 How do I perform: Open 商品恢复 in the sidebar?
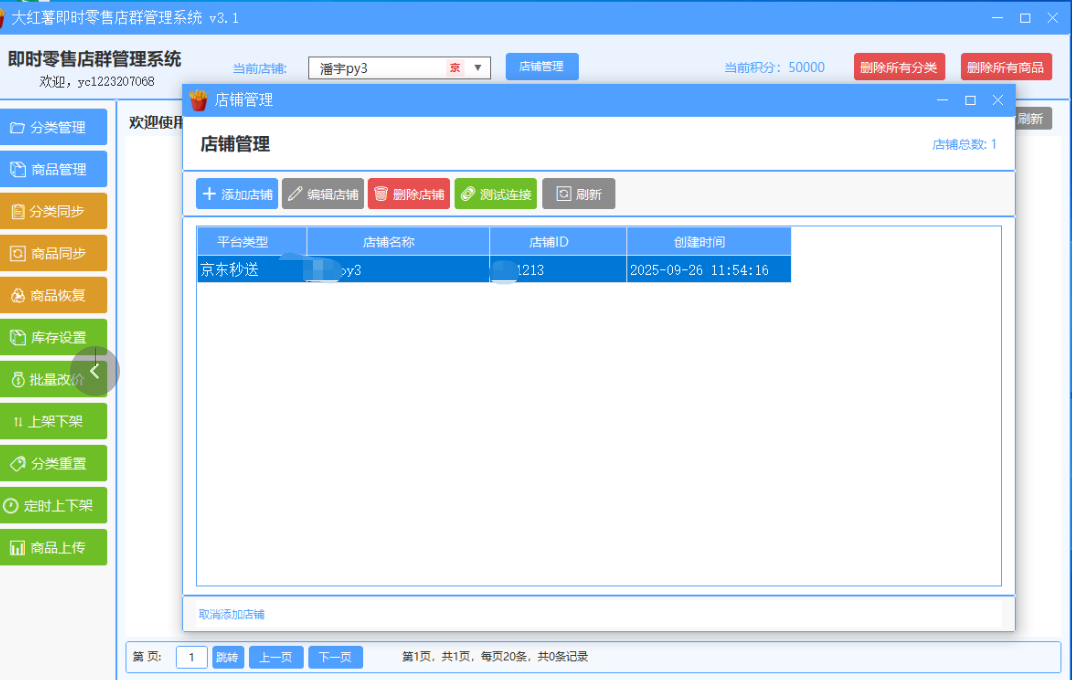[x=53, y=295]
